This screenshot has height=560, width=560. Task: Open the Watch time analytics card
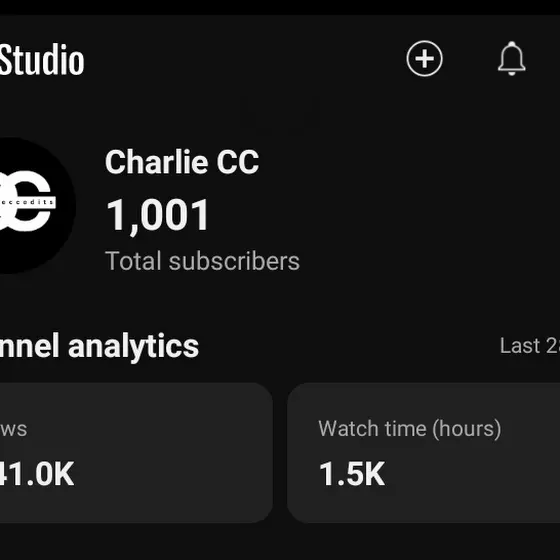[424, 453]
